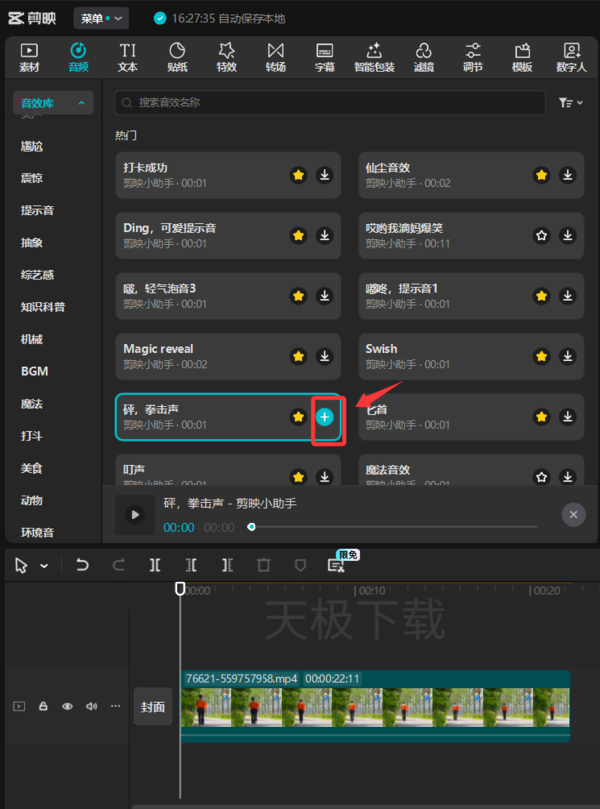
Task: Open the selection tool mode dropdown
Action: tap(44, 566)
